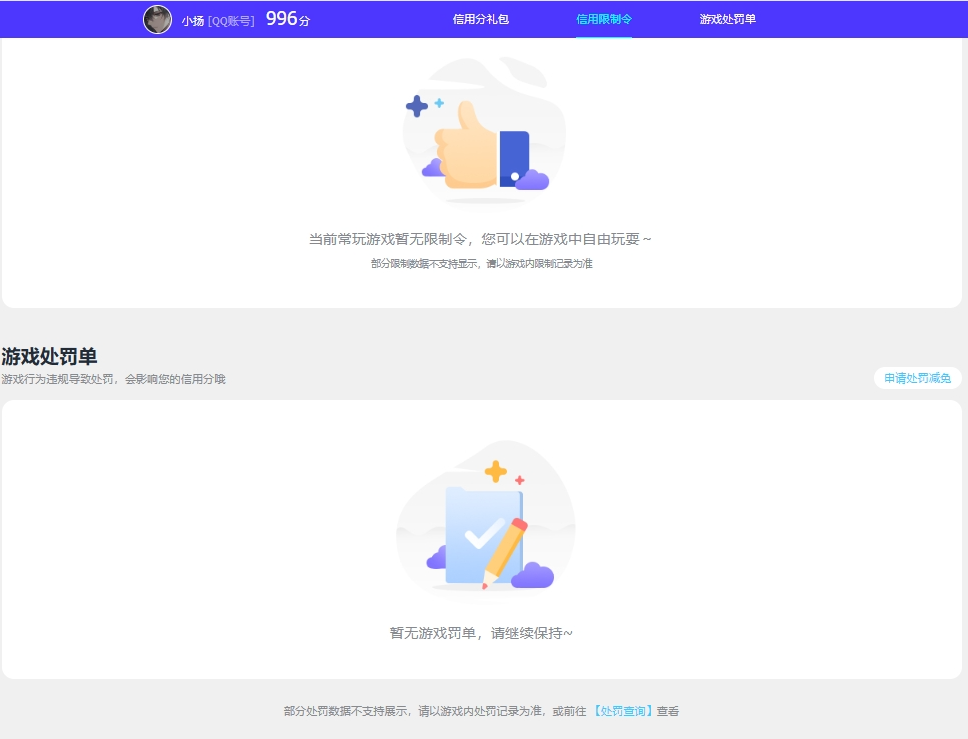Click text 暂无游戏罚单，请继续保持
Image resolution: width=968 pixels, height=739 pixels.
(x=481, y=633)
